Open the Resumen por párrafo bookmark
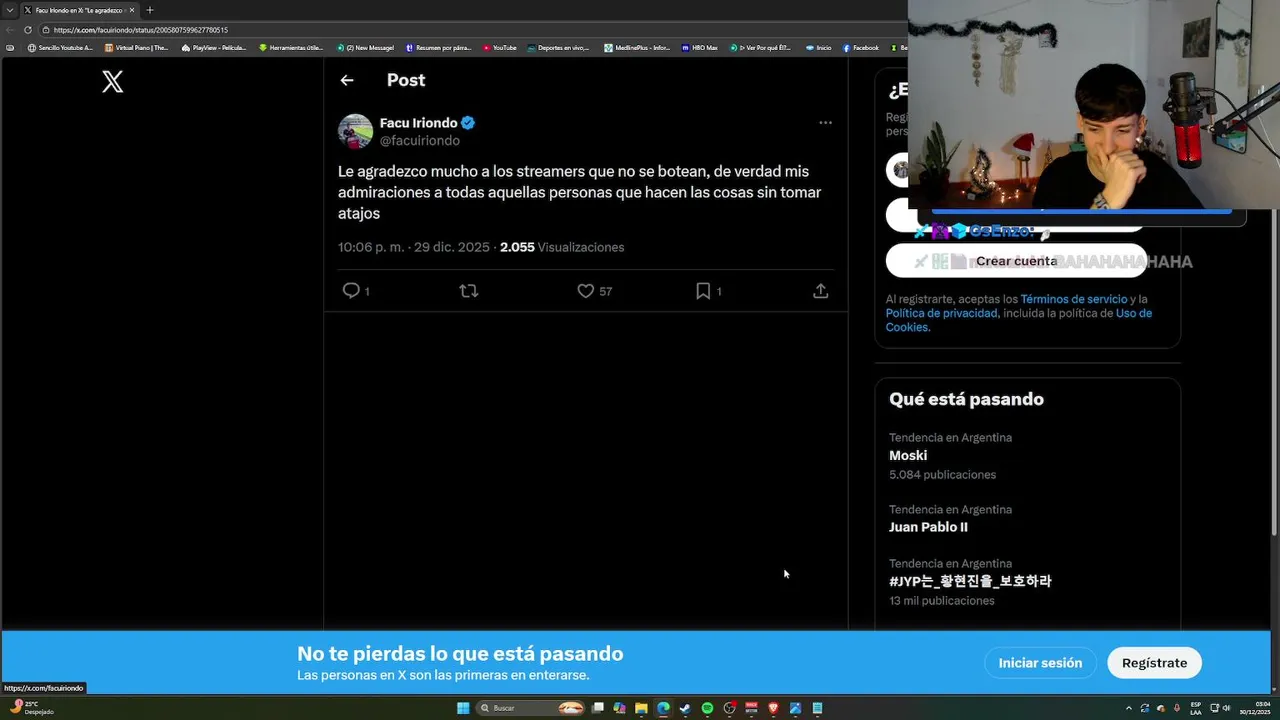This screenshot has height=720, width=1280. pos(439,48)
